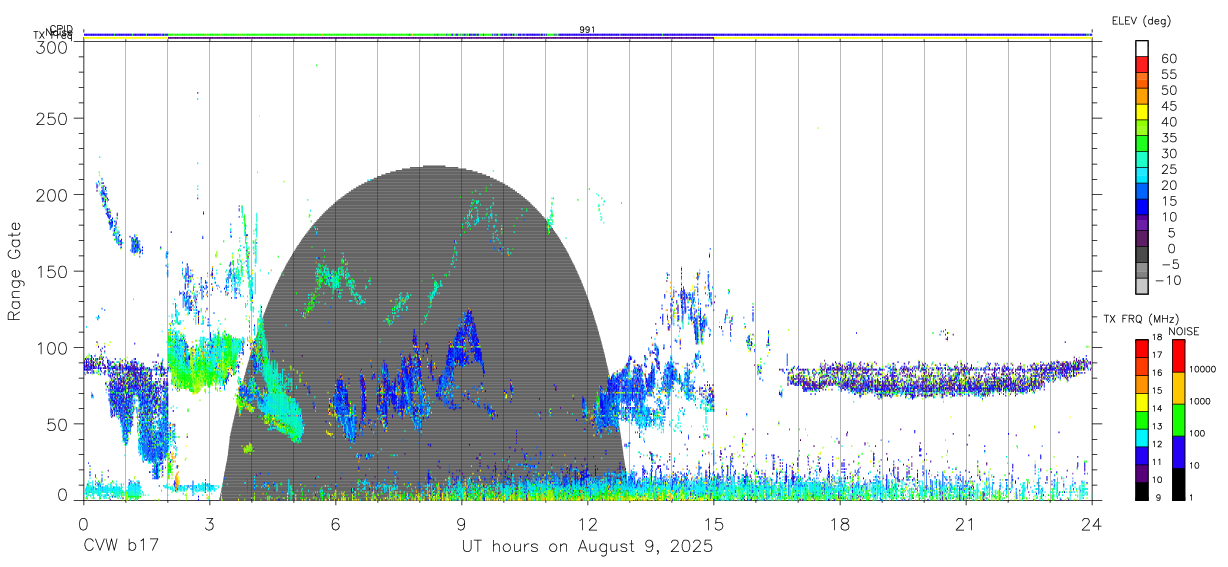Click the '21' hour tick on time axis
This screenshot has height=567, width=1228.
click(x=965, y=524)
